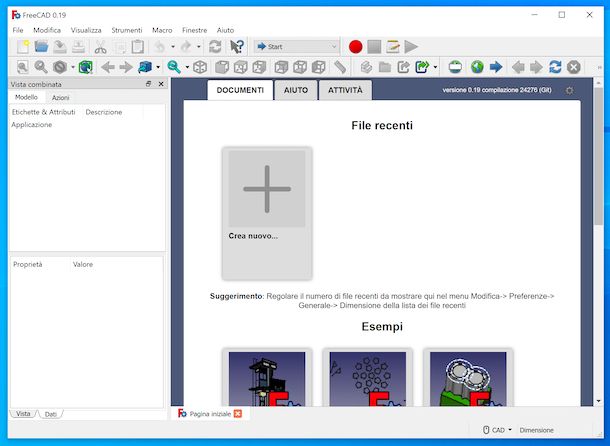Open the File menu

pyautogui.click(x=18, y=30)
